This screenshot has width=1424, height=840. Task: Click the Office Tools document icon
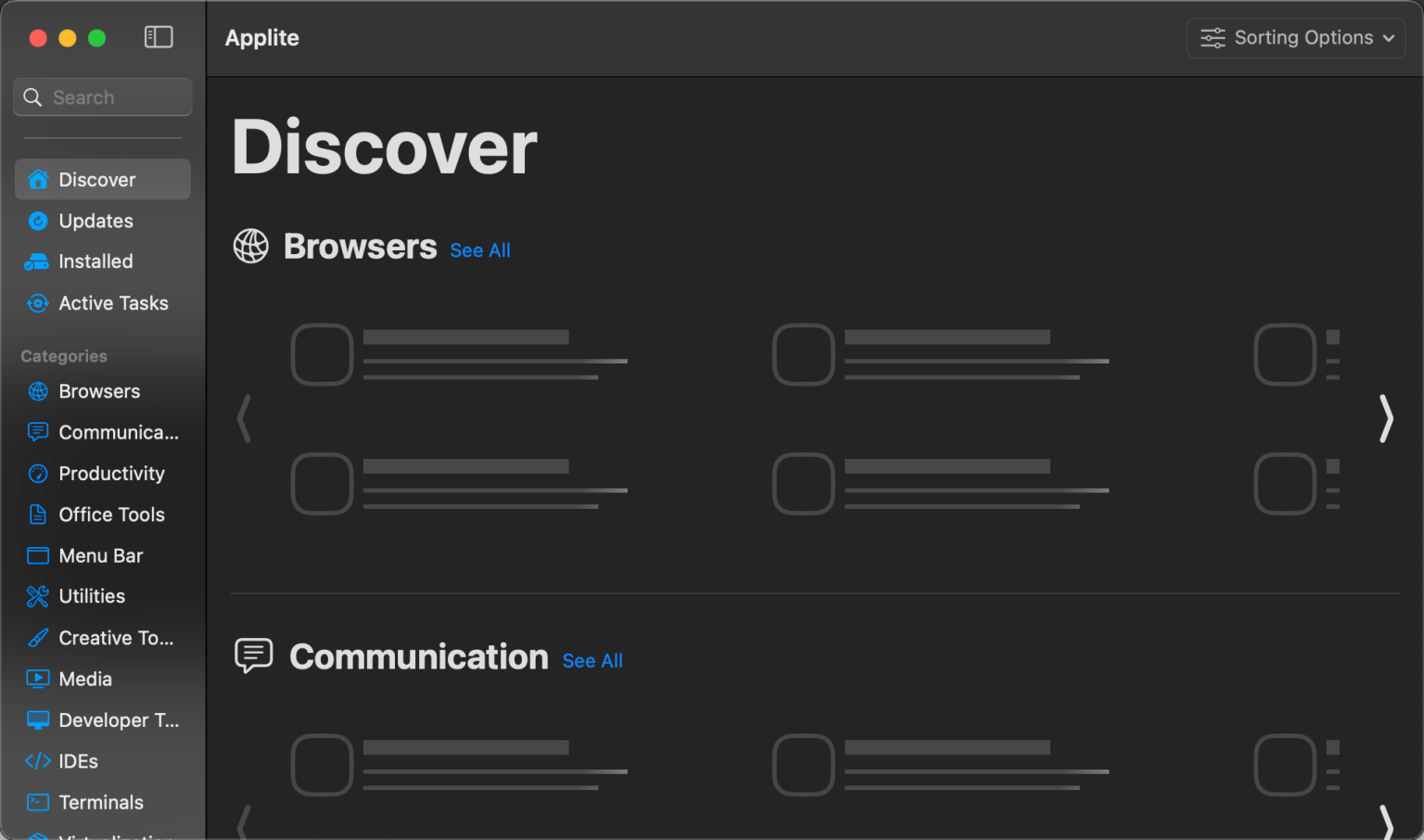click(37, 515)
